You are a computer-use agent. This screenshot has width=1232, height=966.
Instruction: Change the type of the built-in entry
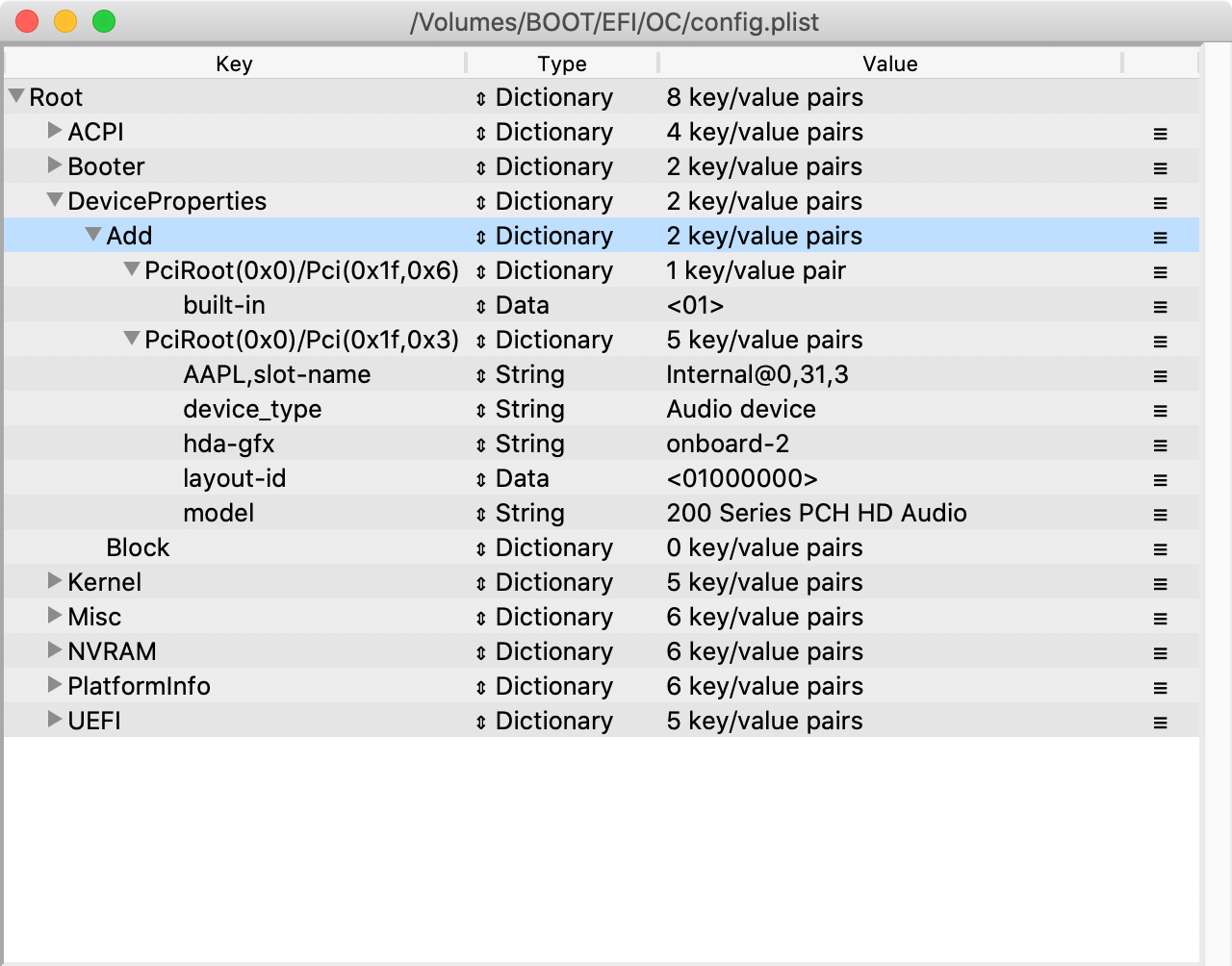(x=481, y=306)
